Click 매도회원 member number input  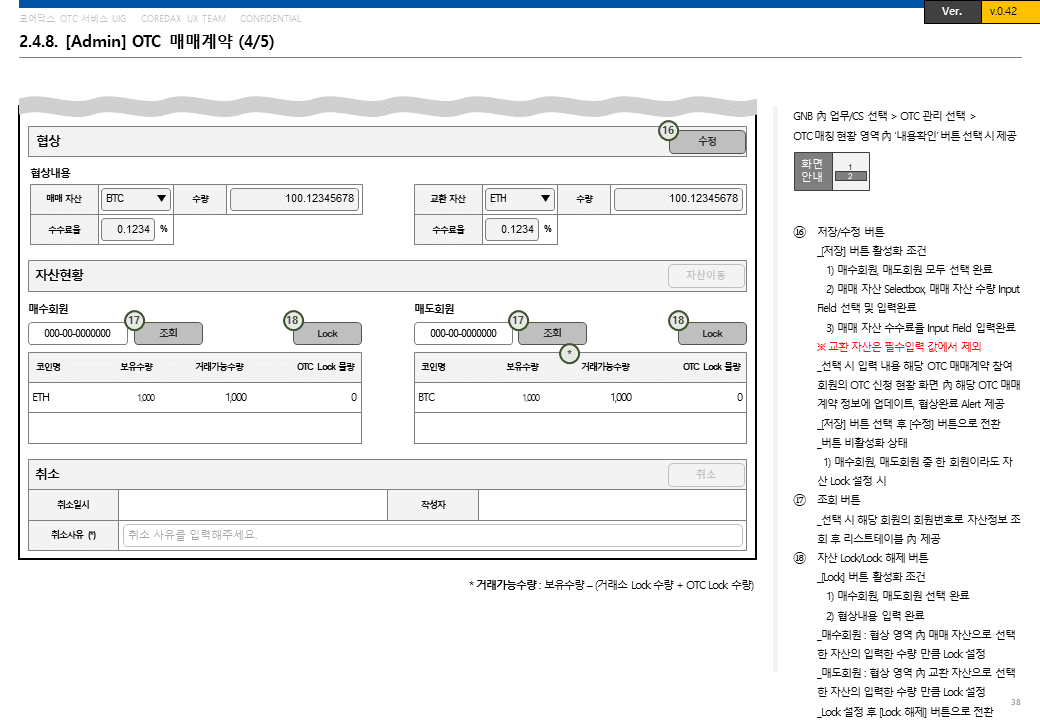463,333
